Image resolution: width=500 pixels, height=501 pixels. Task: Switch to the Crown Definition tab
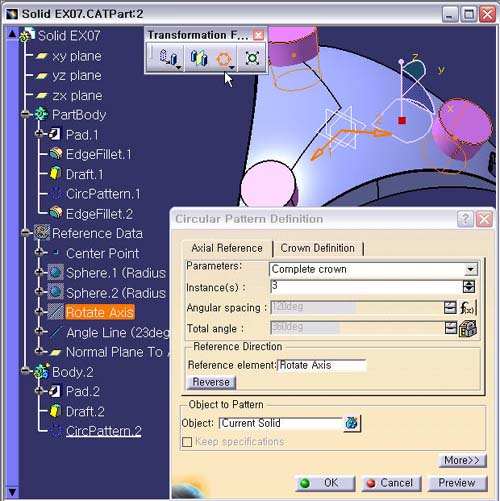[317, 248]
